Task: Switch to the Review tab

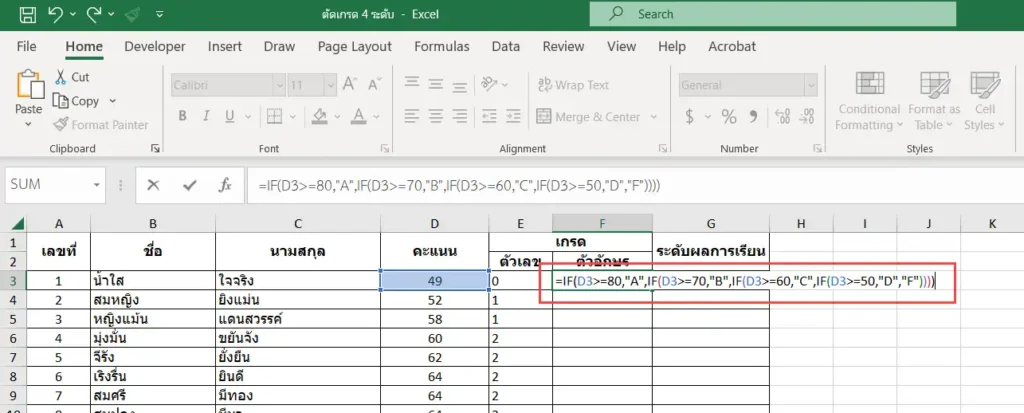Action: coord(563,46)
